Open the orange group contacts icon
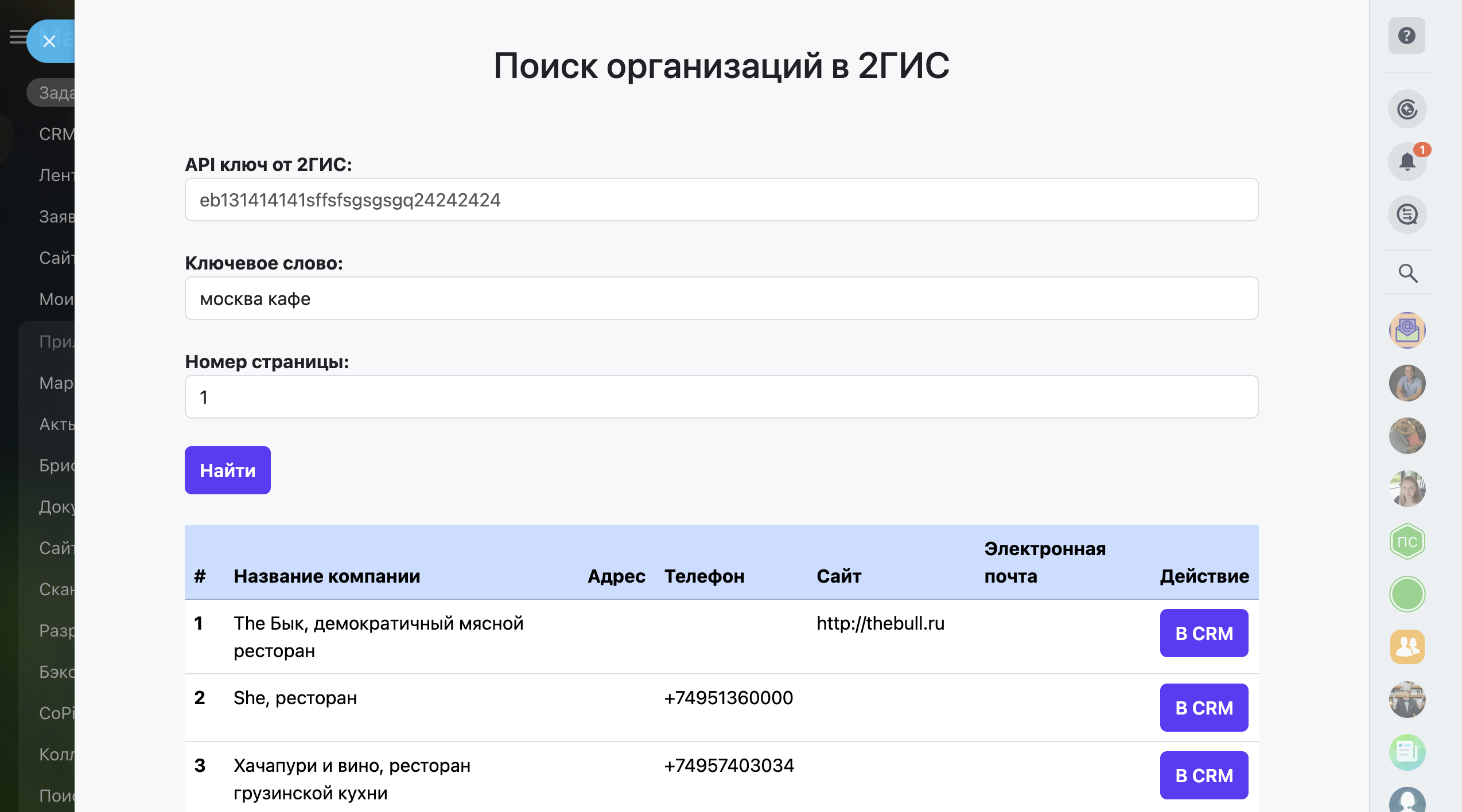This screenshot has height=812, width=1462. click(1407, 647)
